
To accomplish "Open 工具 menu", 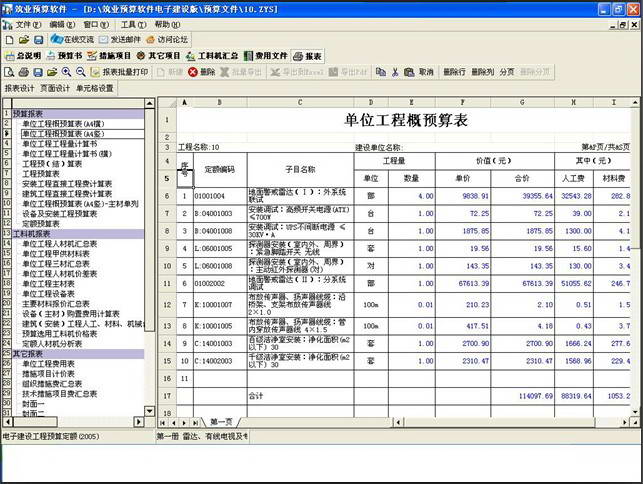I will click(x=133, y=25).
